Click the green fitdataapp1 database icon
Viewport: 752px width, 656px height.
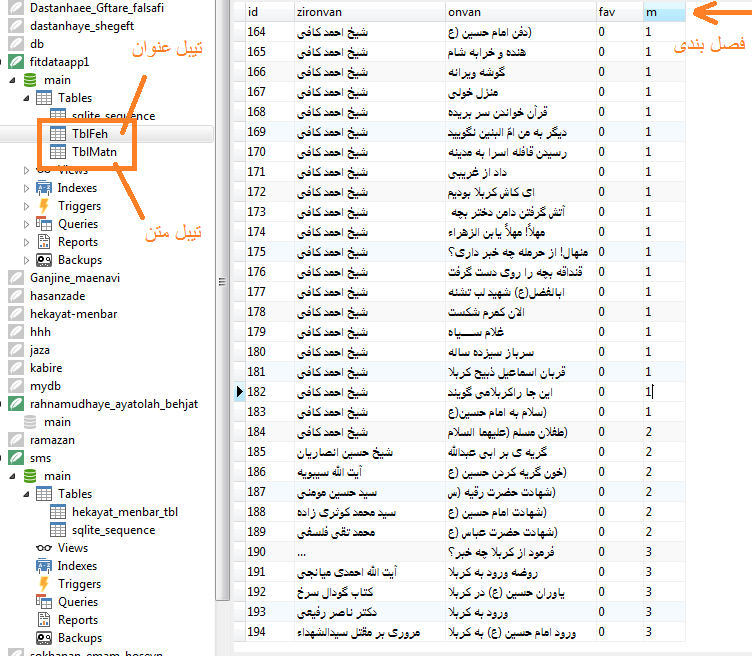click(x=15, y=62)
